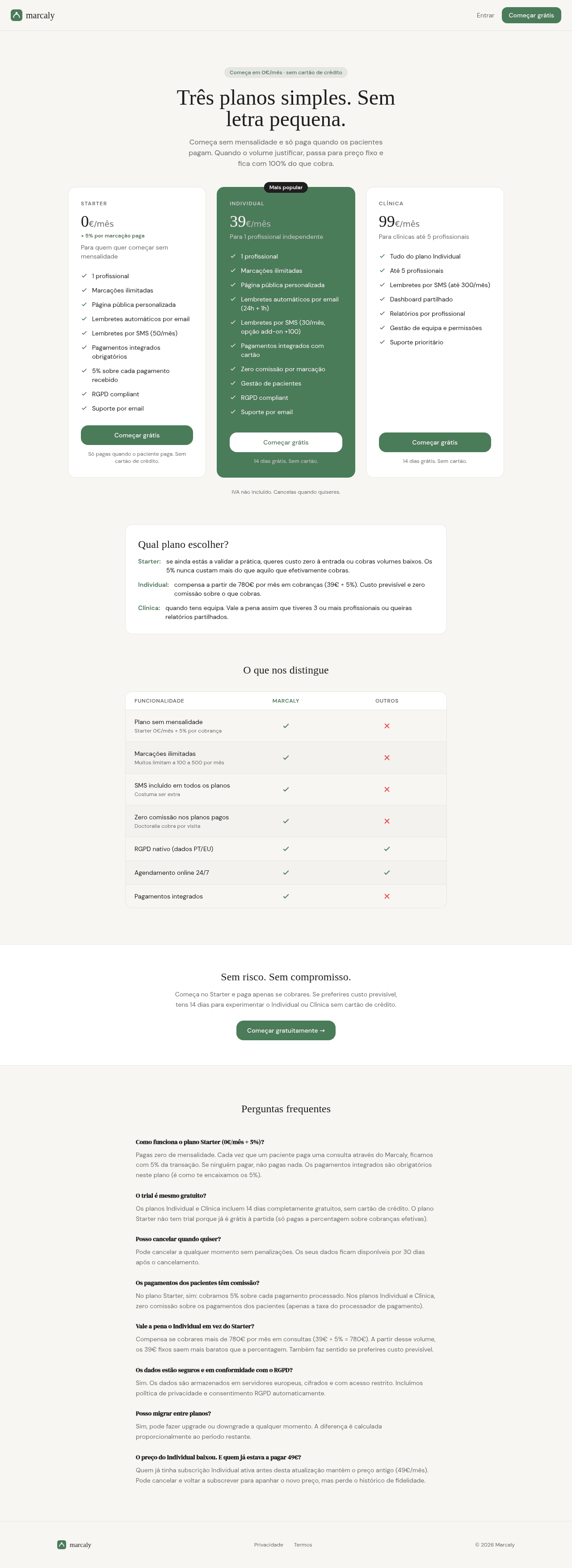Click Marcaly checkmark for SMS incluído row
Image resolution: width=572 pixels, height=1568 pixels.
286,789
